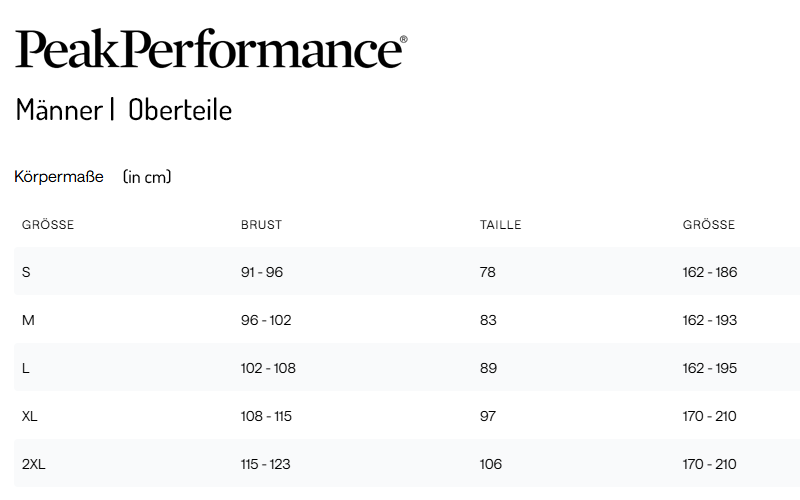800x500 pixels.
Task: Click the chest value 96 - 102
Action: (x=265, y=320)
